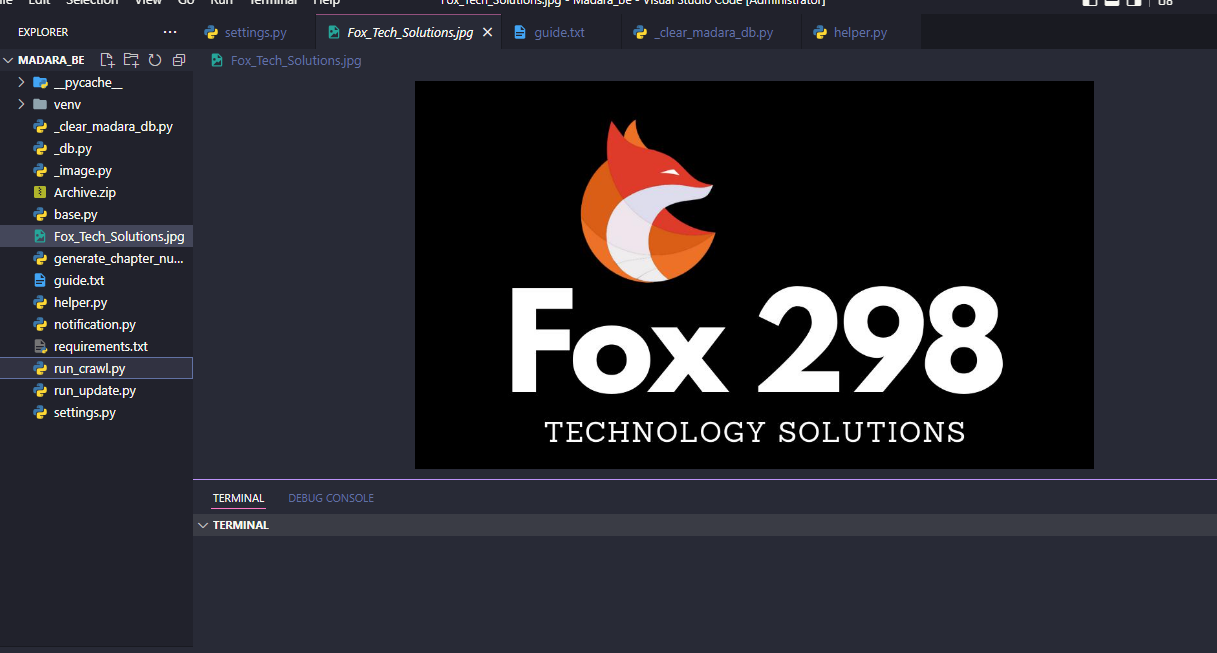This screenshot has height=653, width=1217.
Task: Click the icon beside requirements.txt in tree
Action: 40,346
